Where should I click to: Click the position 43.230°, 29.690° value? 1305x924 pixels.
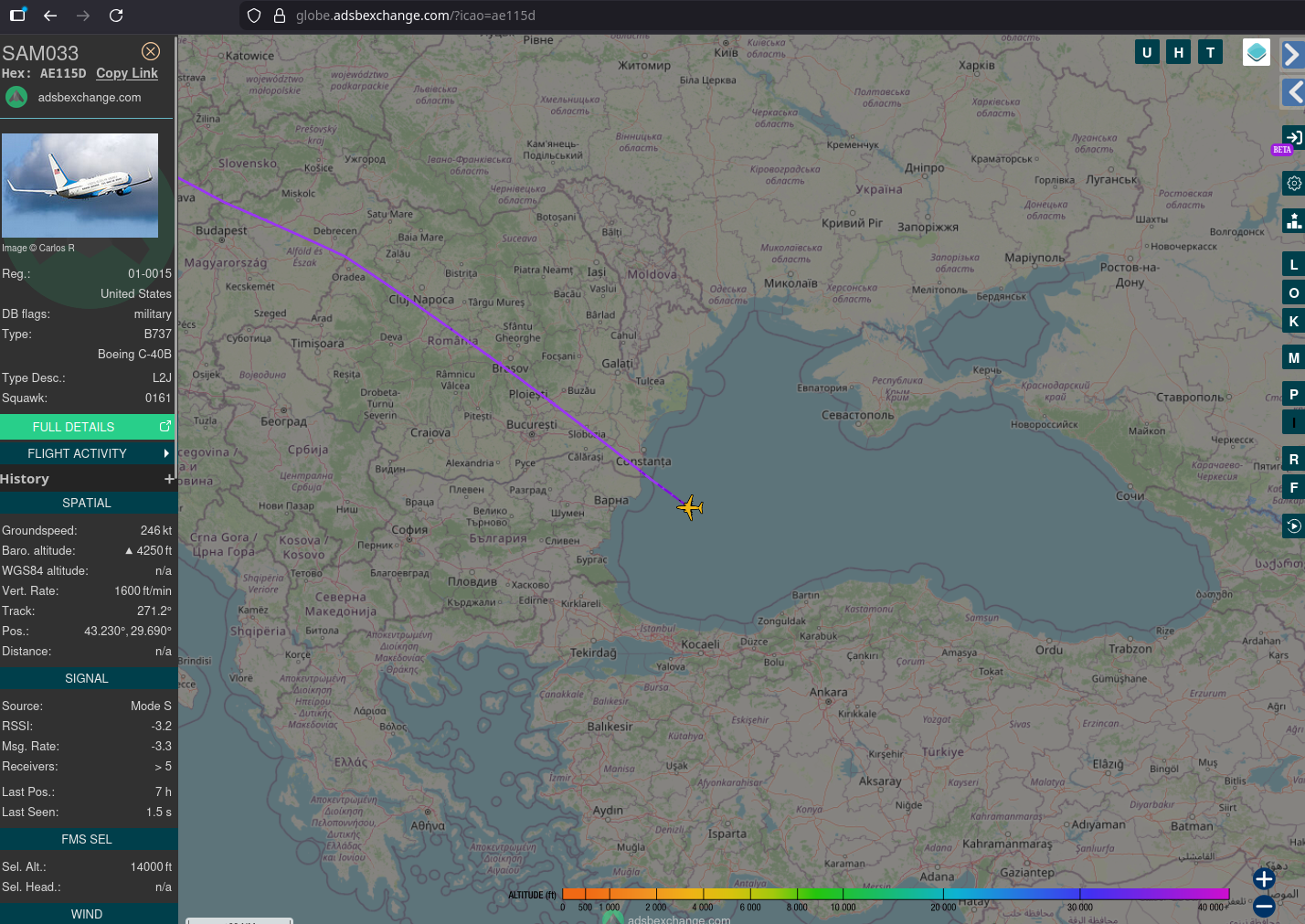(128, 631)
